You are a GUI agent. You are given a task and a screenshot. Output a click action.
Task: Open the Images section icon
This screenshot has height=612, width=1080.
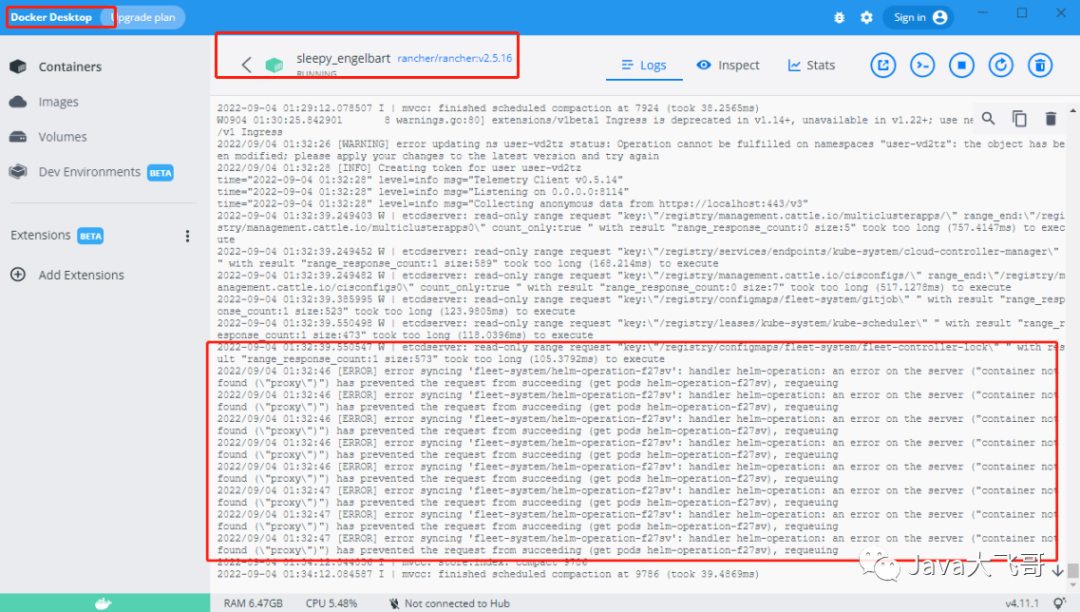pos(18,102)
